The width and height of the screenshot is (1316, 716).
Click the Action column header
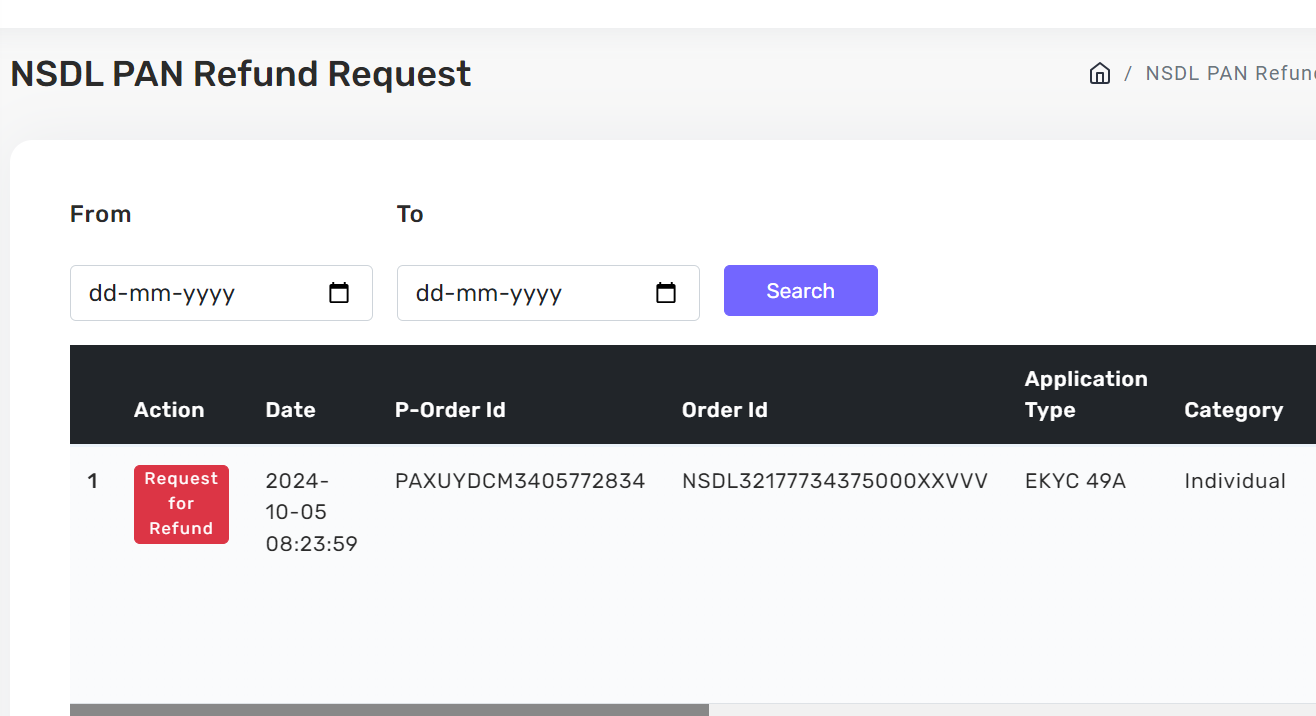(169, 410)
